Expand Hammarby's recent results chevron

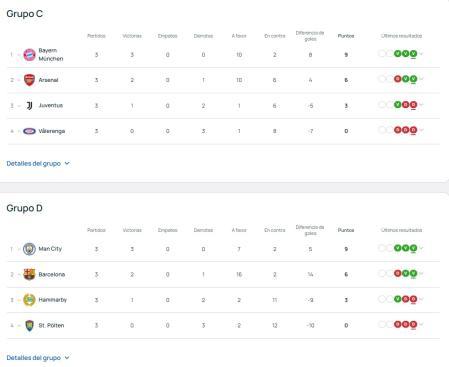click(x=421, y=299)
